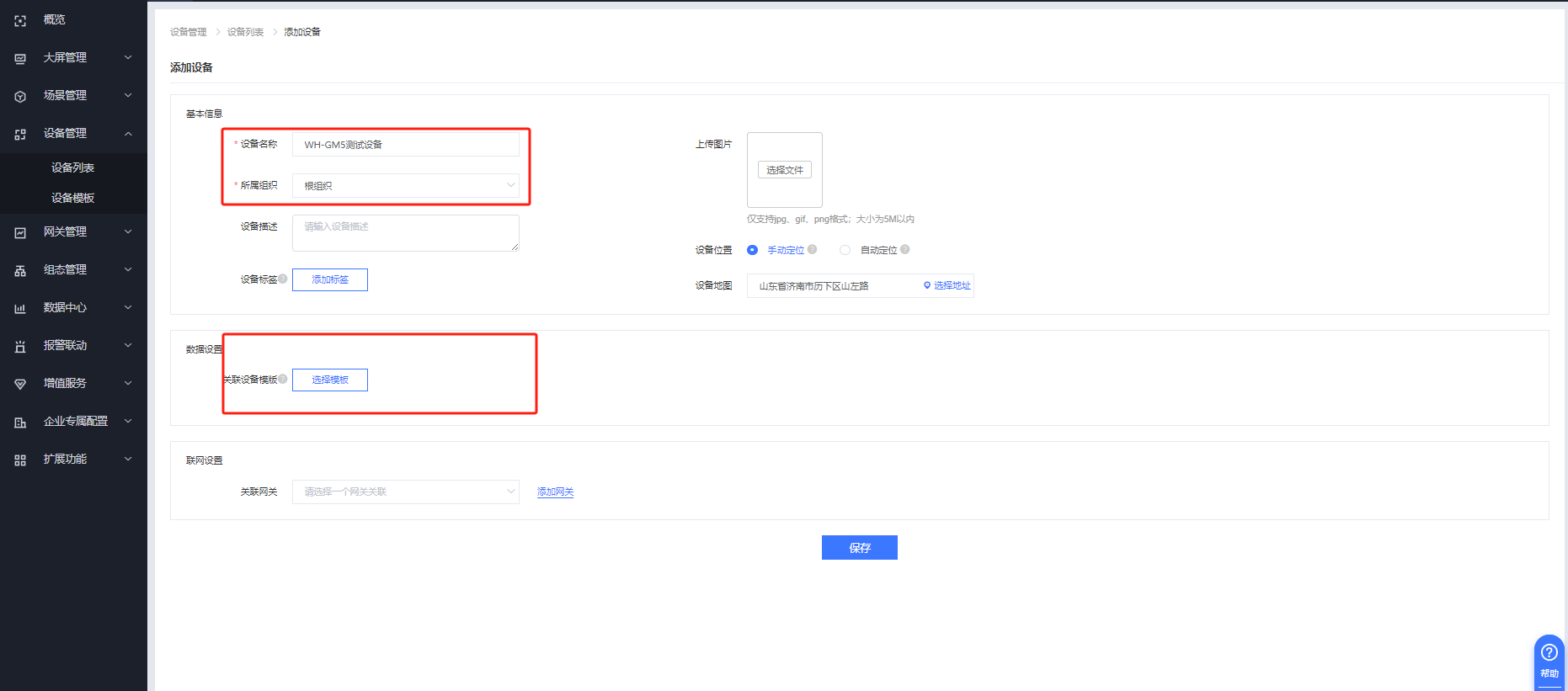1568x691 pixels.
Task: Open the 帮助 help icon
Action: (x=1549, y=653)
